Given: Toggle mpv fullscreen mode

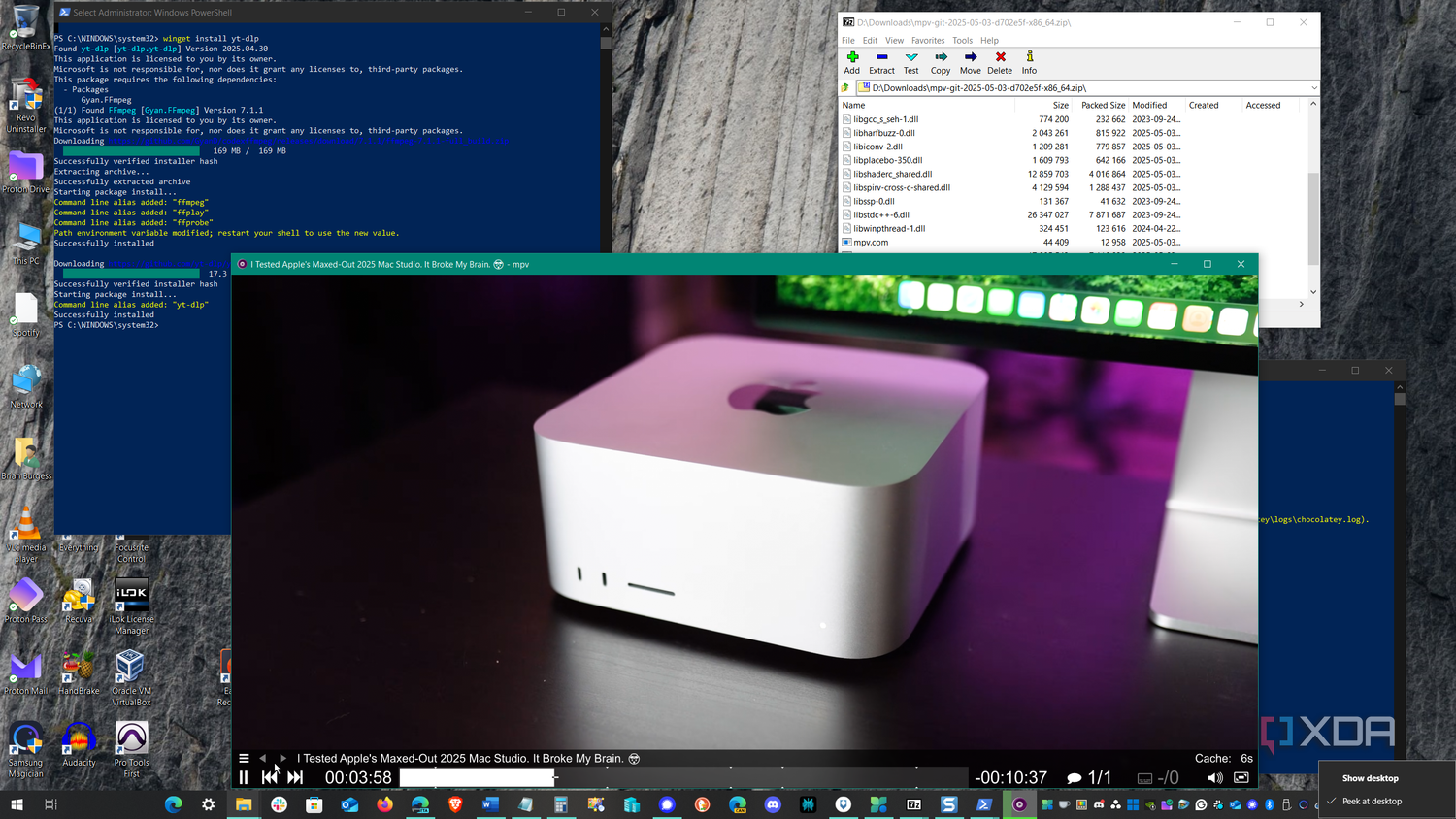Looking at the screenshot, I should (x=1241, y=777).
